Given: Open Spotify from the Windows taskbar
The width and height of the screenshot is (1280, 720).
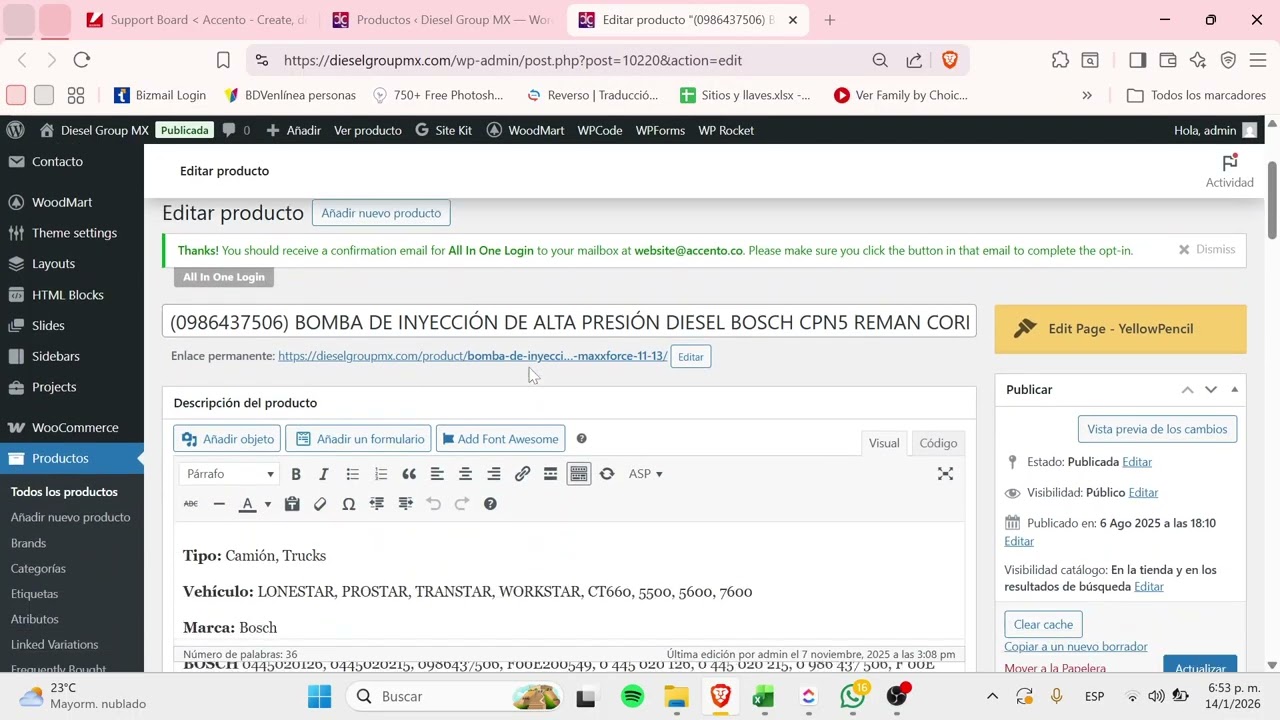Looking at the screenshot, I should 632,696.
